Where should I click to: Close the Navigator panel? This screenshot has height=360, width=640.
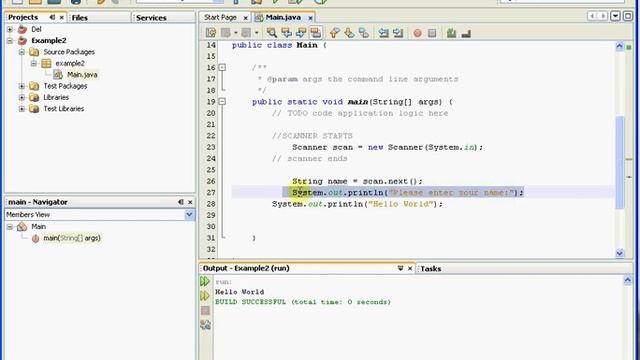coord(190,202)
